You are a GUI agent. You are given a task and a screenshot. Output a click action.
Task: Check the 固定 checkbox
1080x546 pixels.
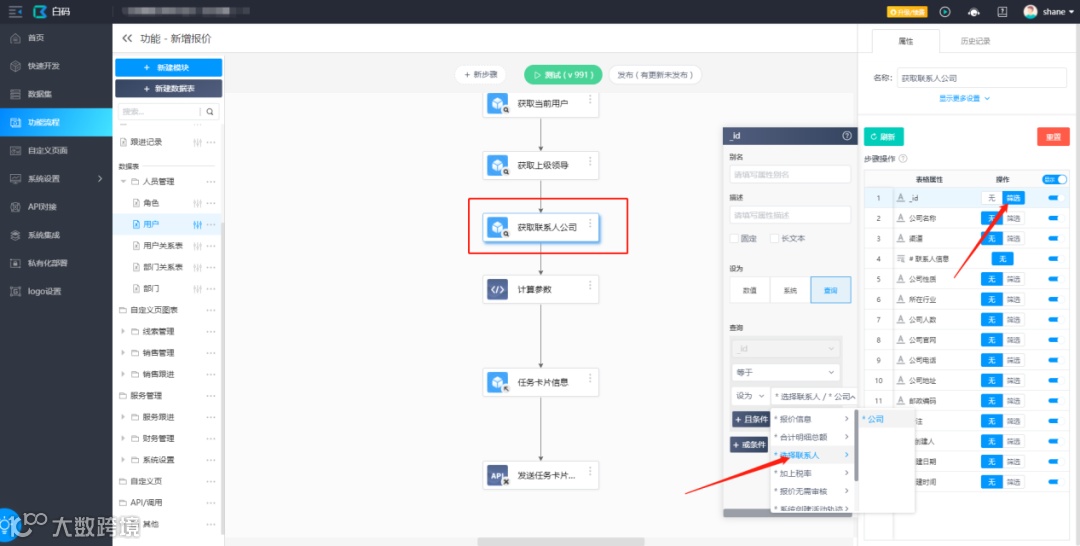(734, 238)
